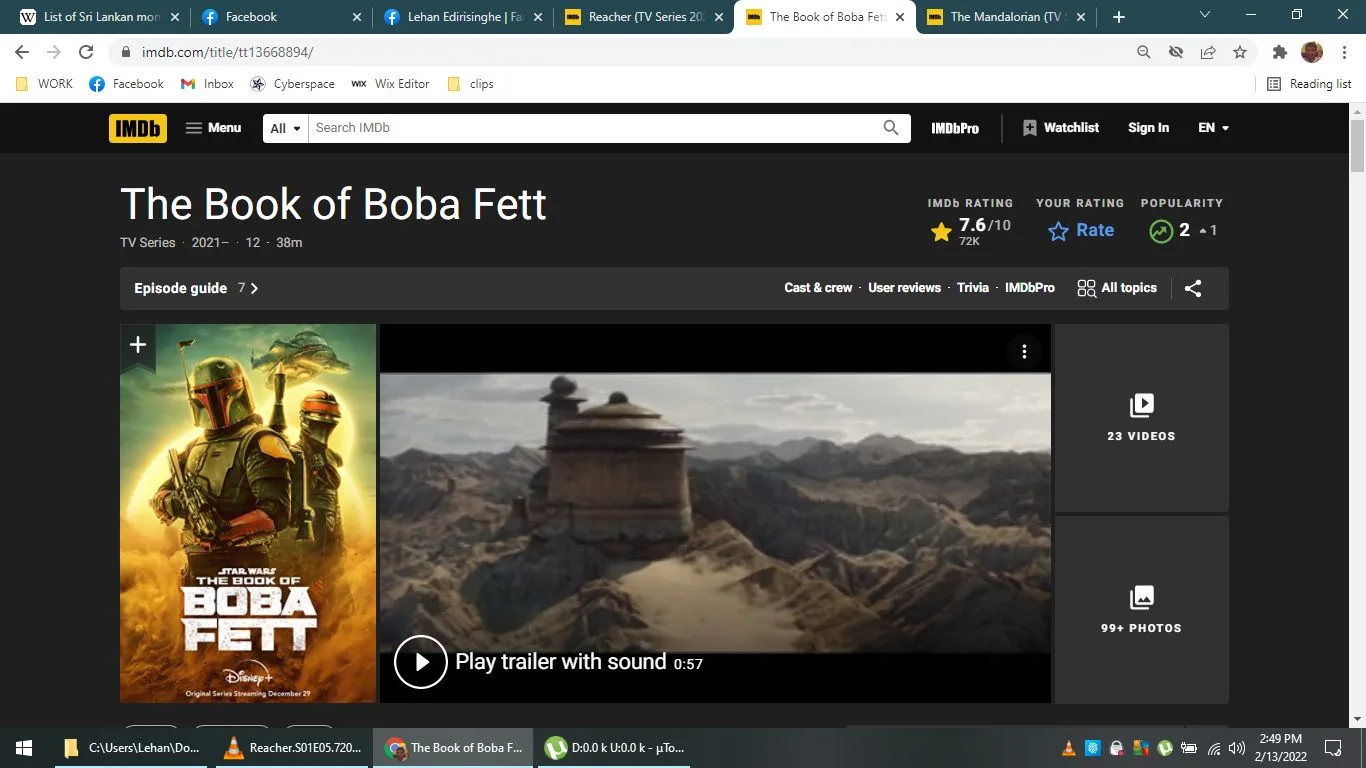Open the Cyberspace bookmark
1366x768 pixels.
[x=292, y=84]
